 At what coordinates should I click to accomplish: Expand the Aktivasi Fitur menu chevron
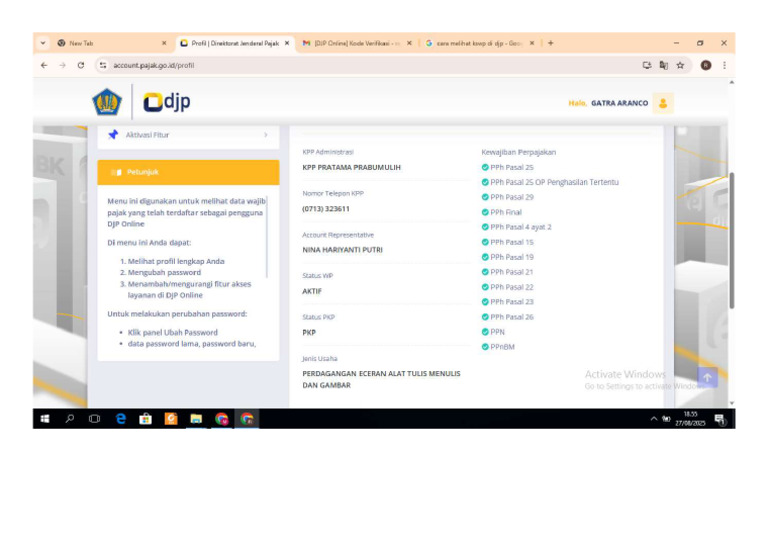pos(265,135)
